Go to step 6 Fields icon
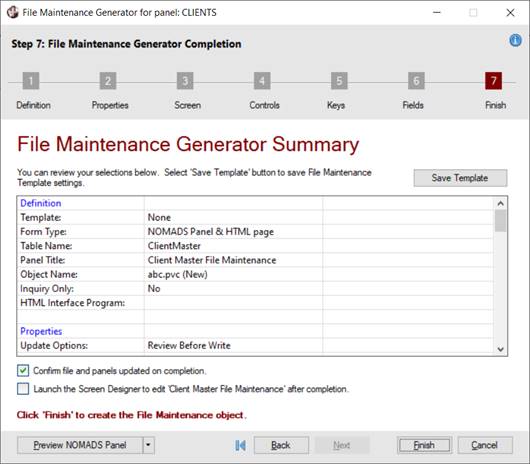530x464 pixels. point(416,81)
